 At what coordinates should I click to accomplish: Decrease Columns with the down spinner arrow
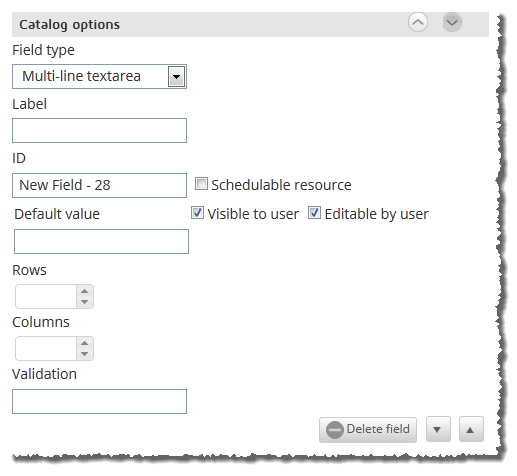pos(85,354)
